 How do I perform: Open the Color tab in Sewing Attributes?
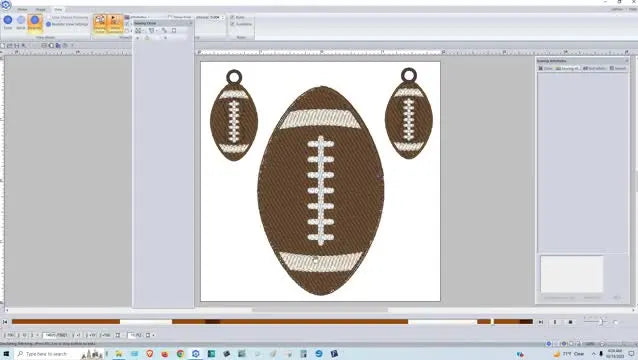(546, 68)
